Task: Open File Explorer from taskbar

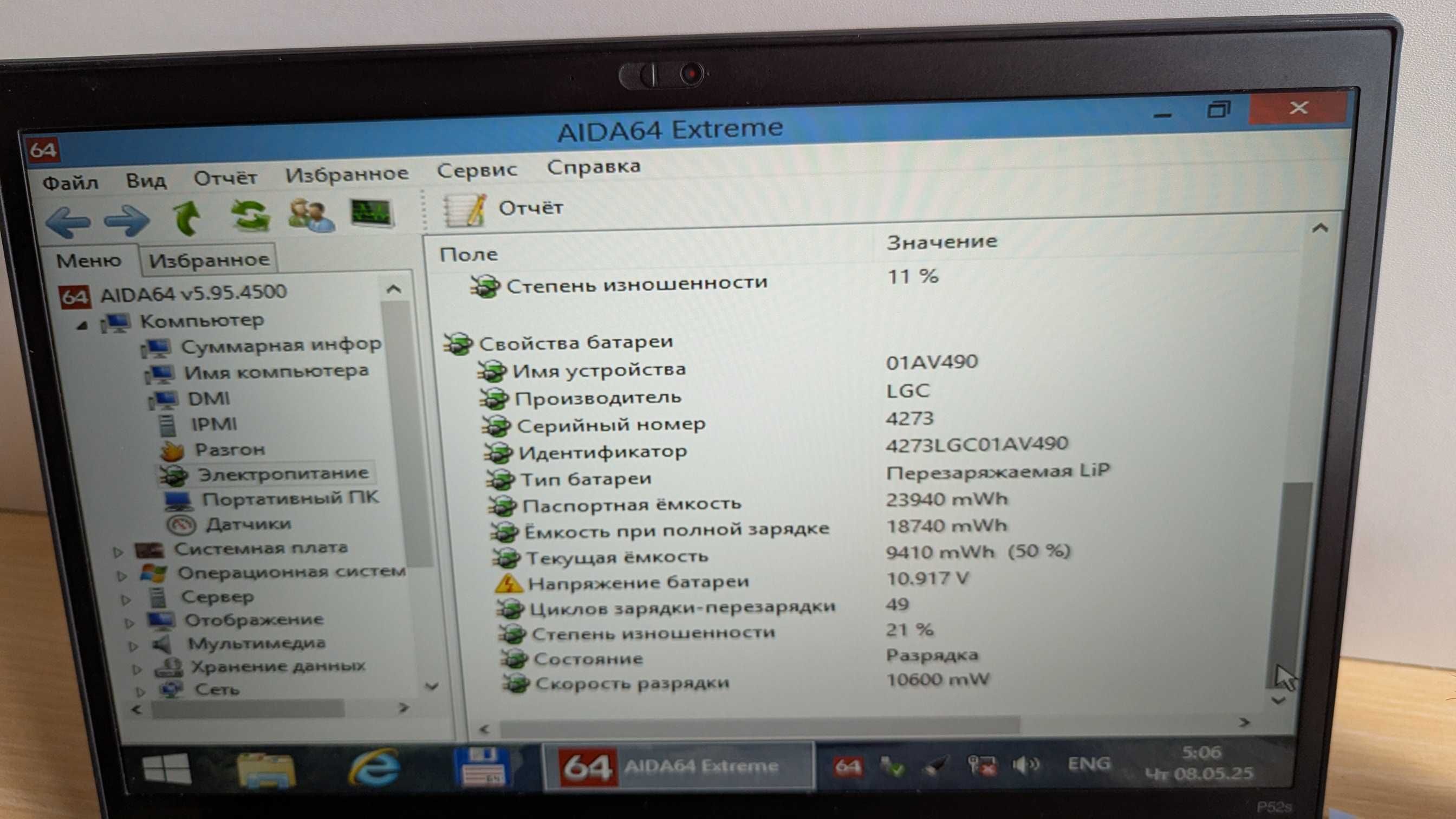Action: (265, 769)
